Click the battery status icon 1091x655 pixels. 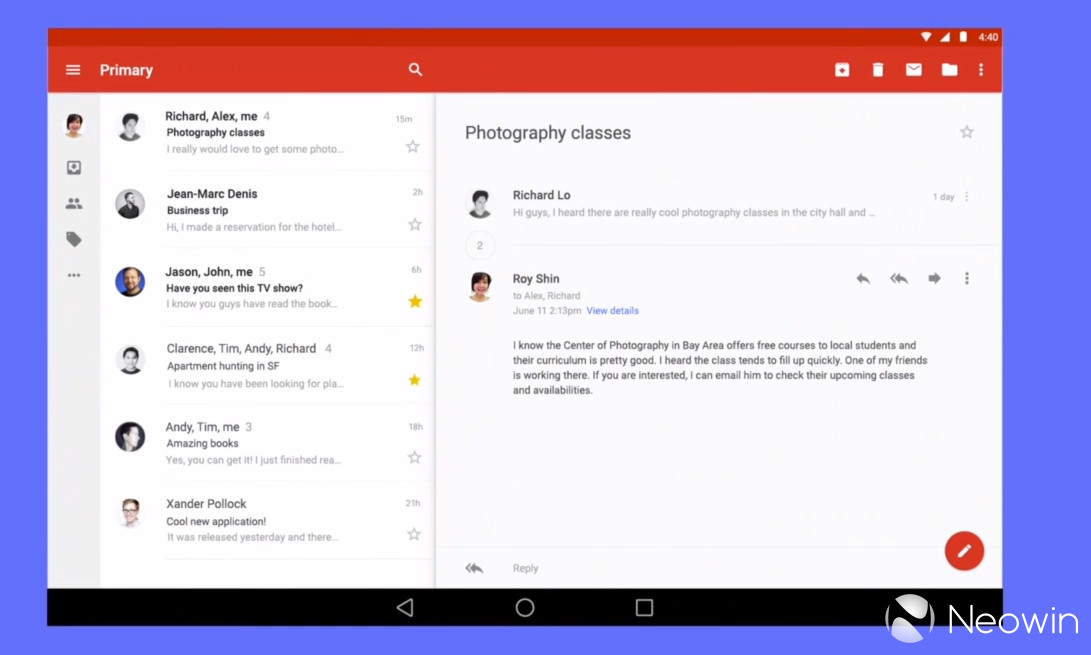[x=963, y=37]
